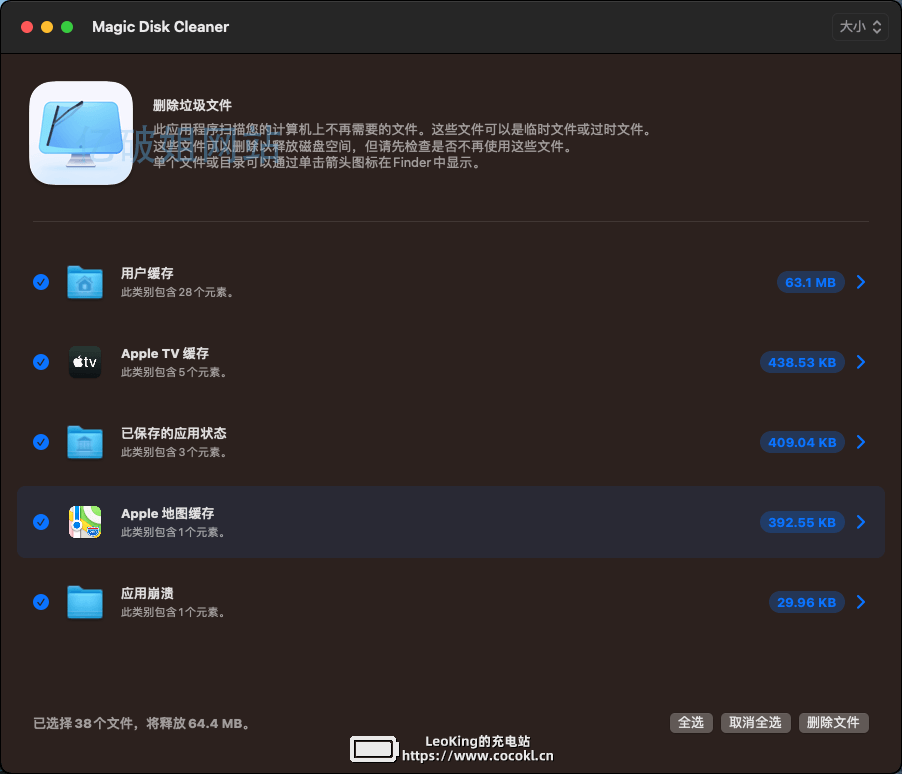Click the 438.53 KB size badge

coord(802,363)
